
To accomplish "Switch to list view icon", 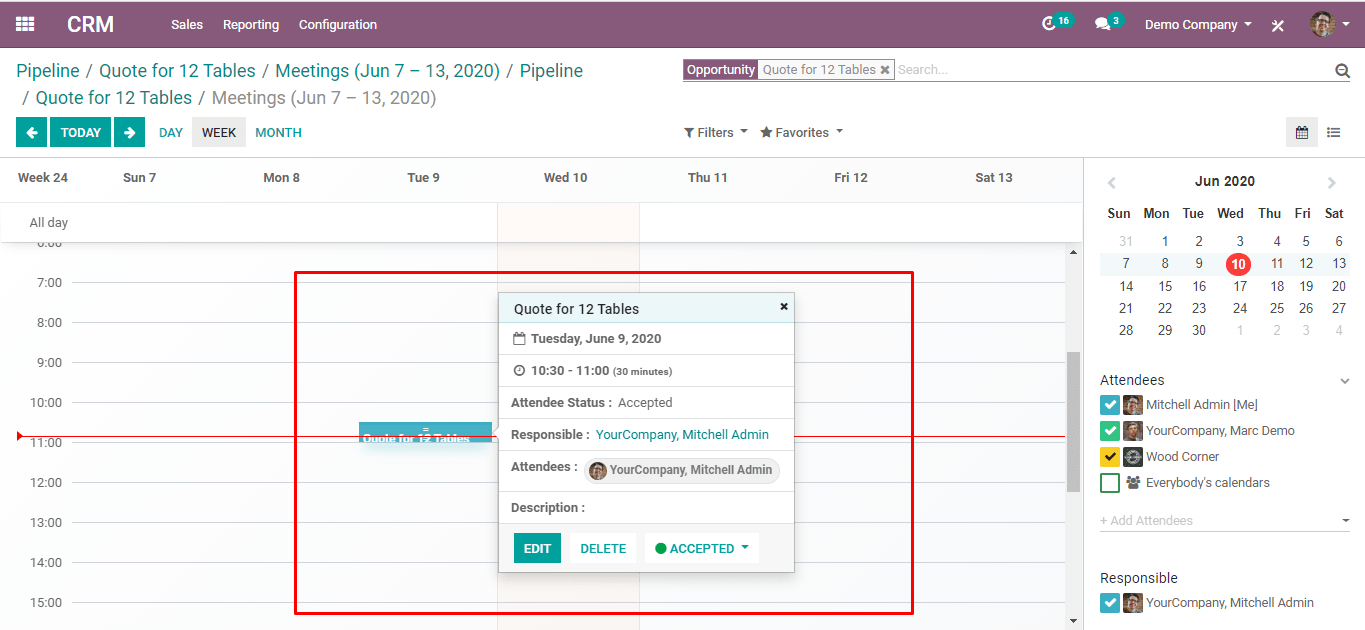I will pos(1333,132).
